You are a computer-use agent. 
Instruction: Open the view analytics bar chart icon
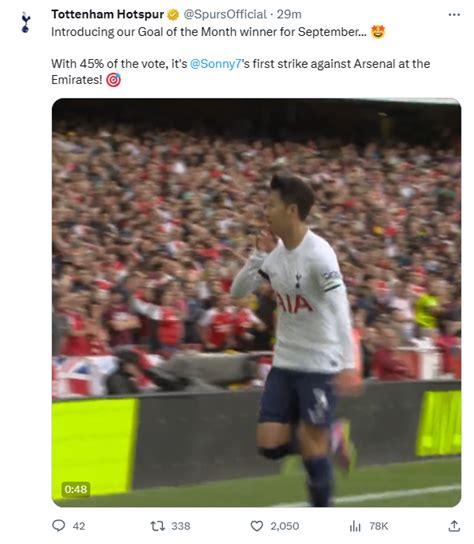(355, 526)
